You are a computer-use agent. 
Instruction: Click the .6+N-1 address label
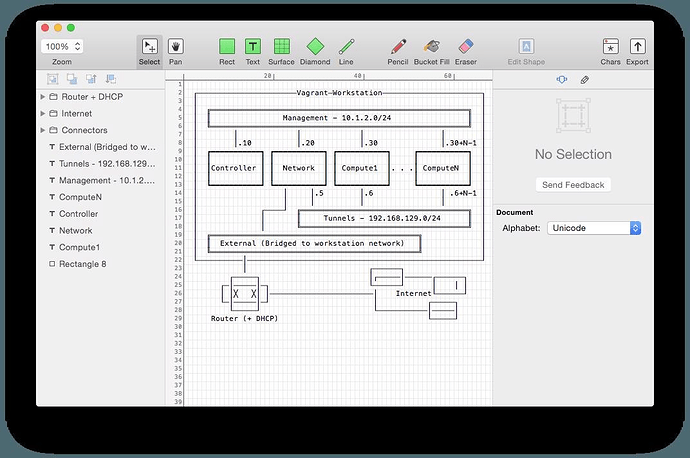tap(463, 193)
